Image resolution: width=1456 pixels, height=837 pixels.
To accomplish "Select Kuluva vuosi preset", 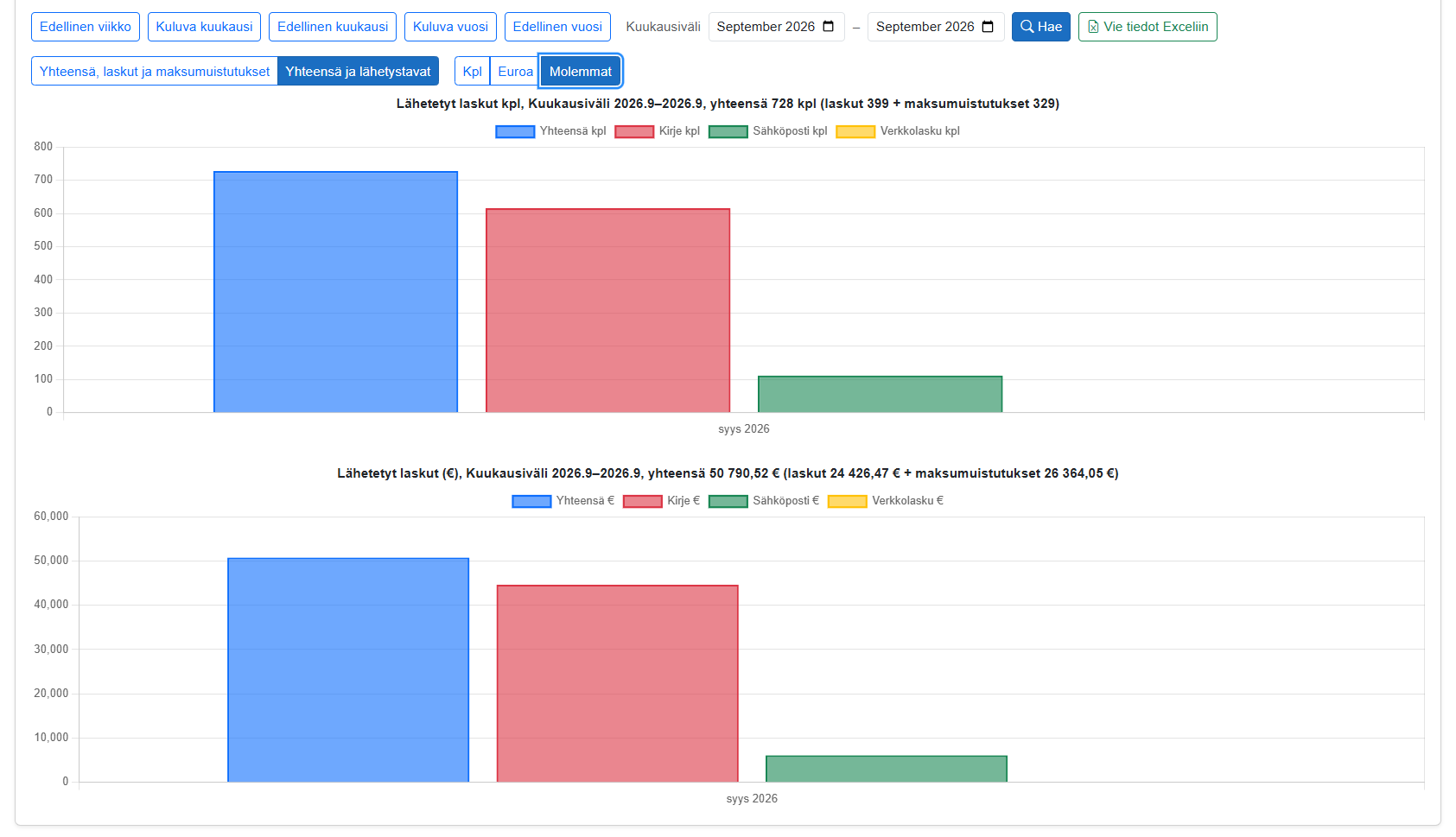I will point(450,27).
